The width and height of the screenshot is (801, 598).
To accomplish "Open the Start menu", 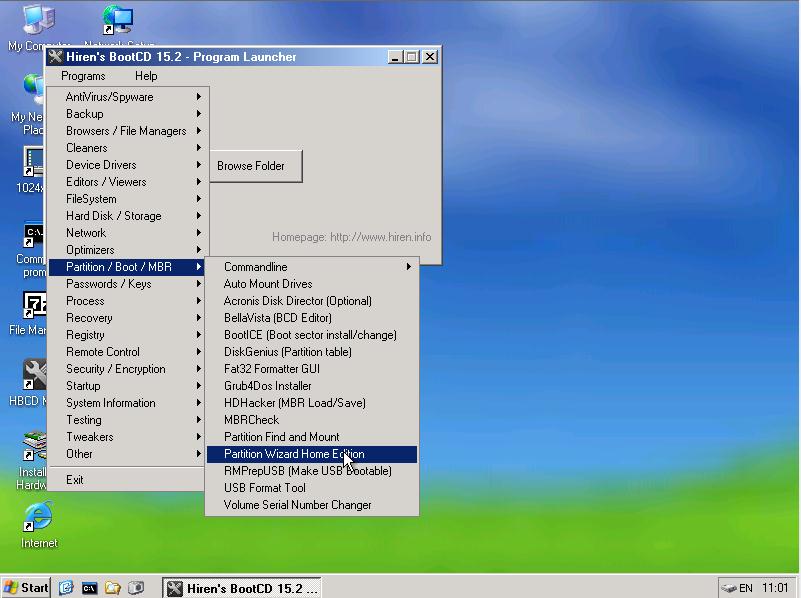I will [x=26, y=588].
